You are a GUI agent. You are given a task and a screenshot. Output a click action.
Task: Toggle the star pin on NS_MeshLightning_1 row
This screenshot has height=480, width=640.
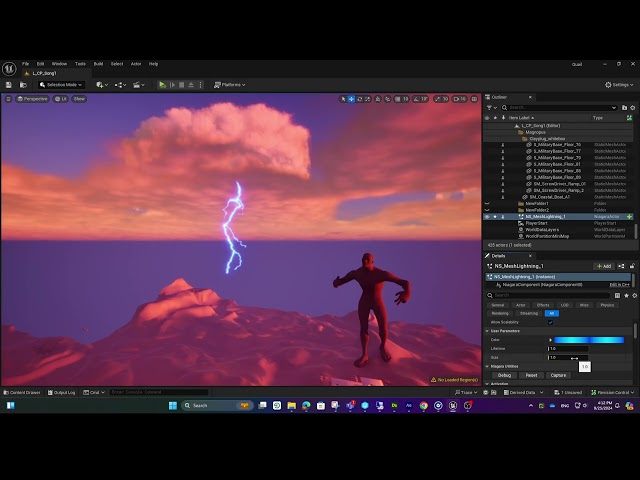point(495,217)
